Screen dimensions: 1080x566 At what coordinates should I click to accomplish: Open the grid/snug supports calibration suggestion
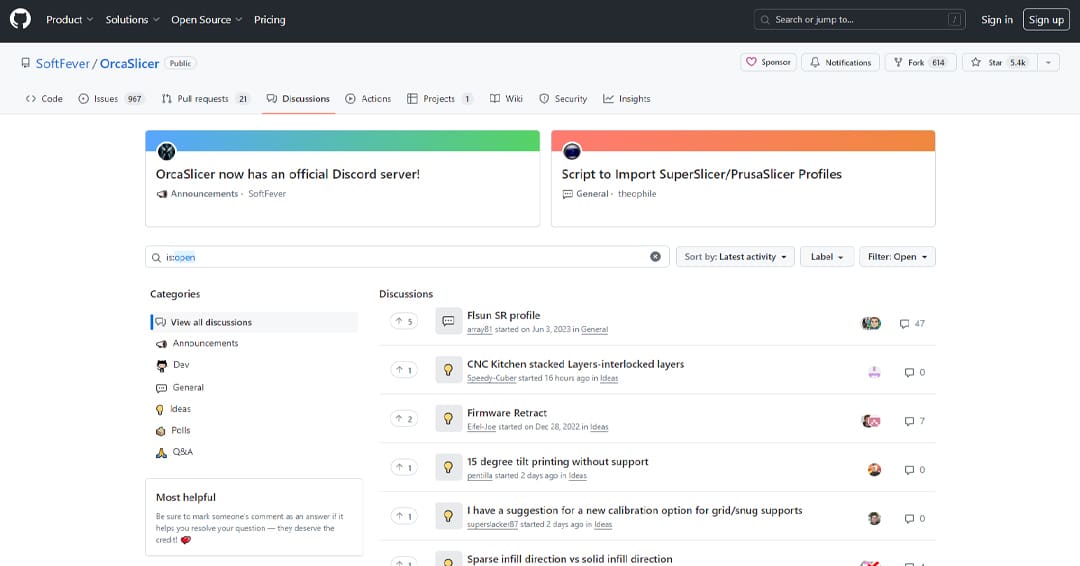[x=634, y=511]
